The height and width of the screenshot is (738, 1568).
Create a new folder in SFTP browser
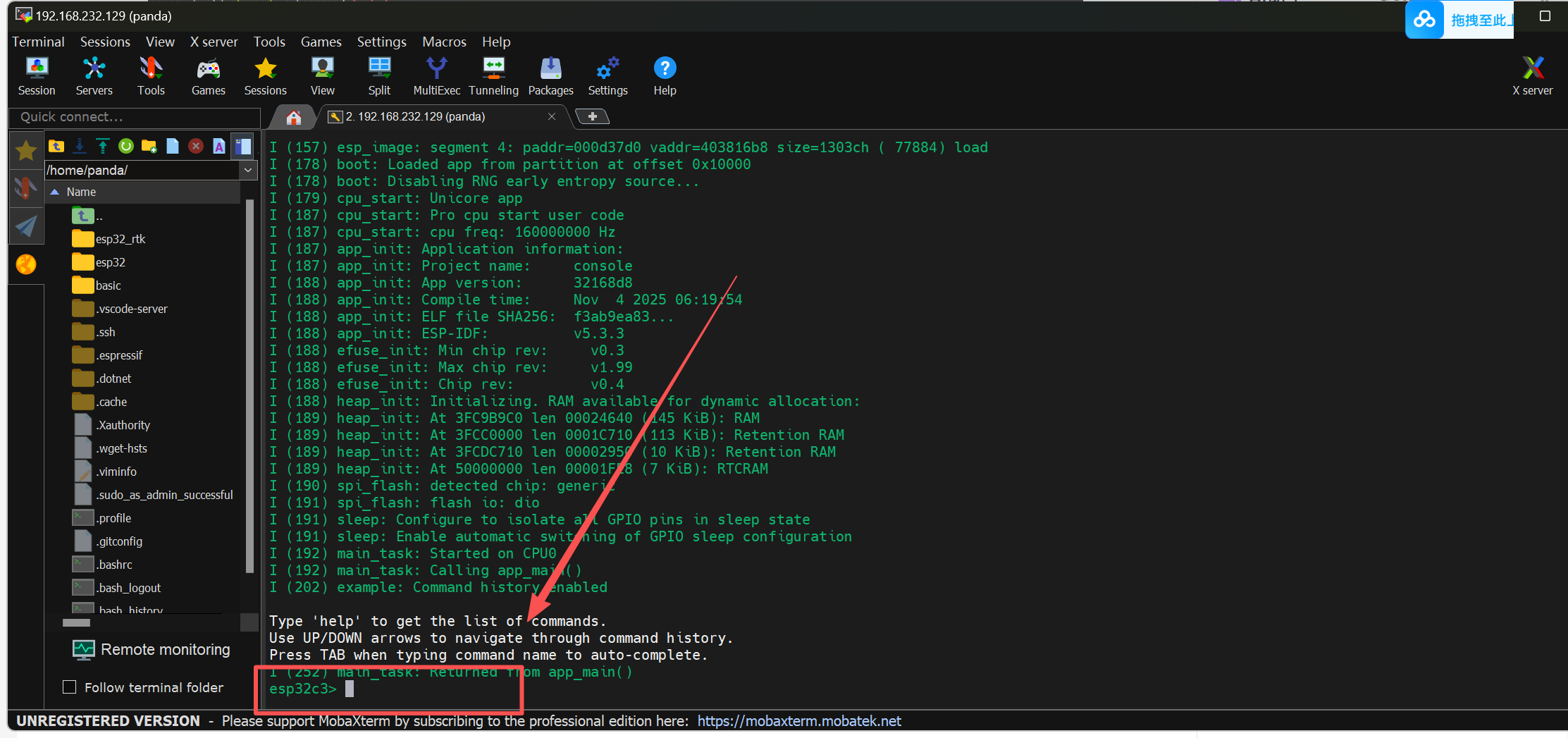149,146
